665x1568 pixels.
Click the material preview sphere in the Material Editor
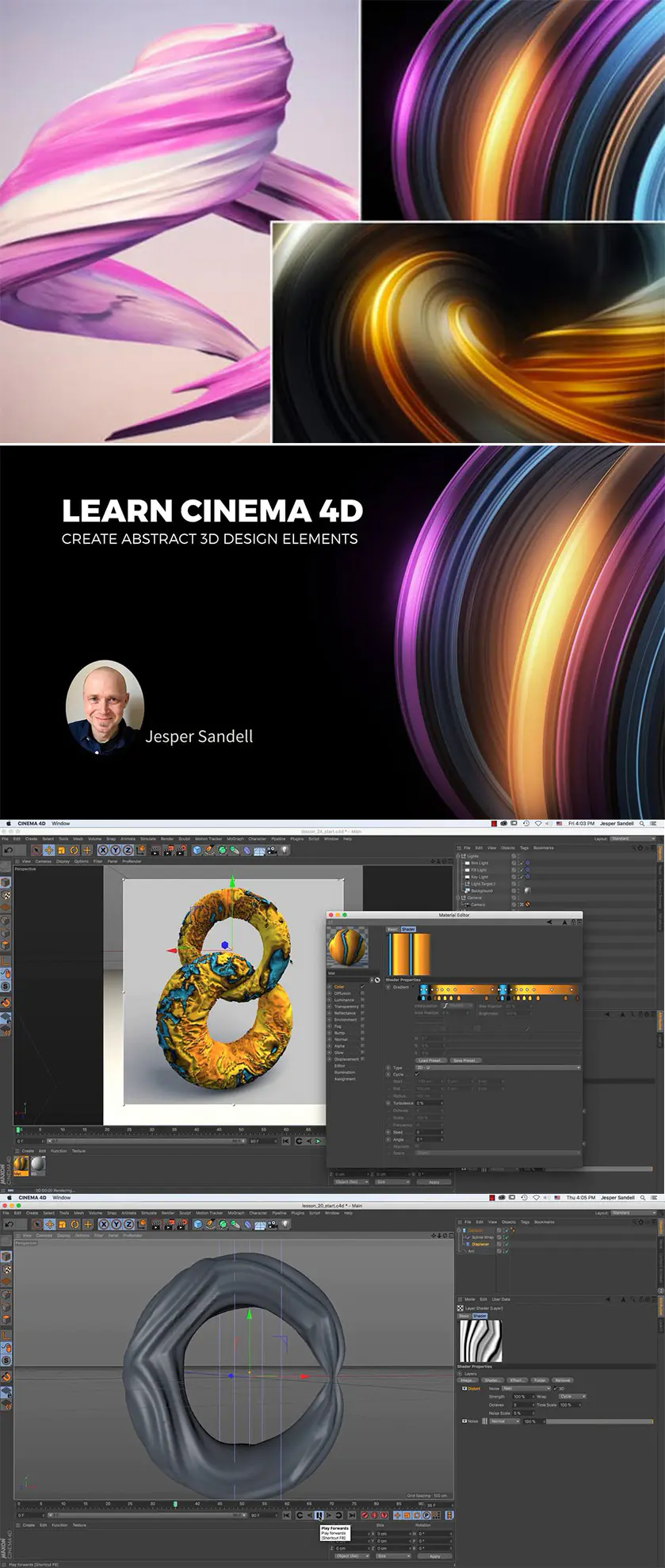pyautogui.click(x=347, y=947)
